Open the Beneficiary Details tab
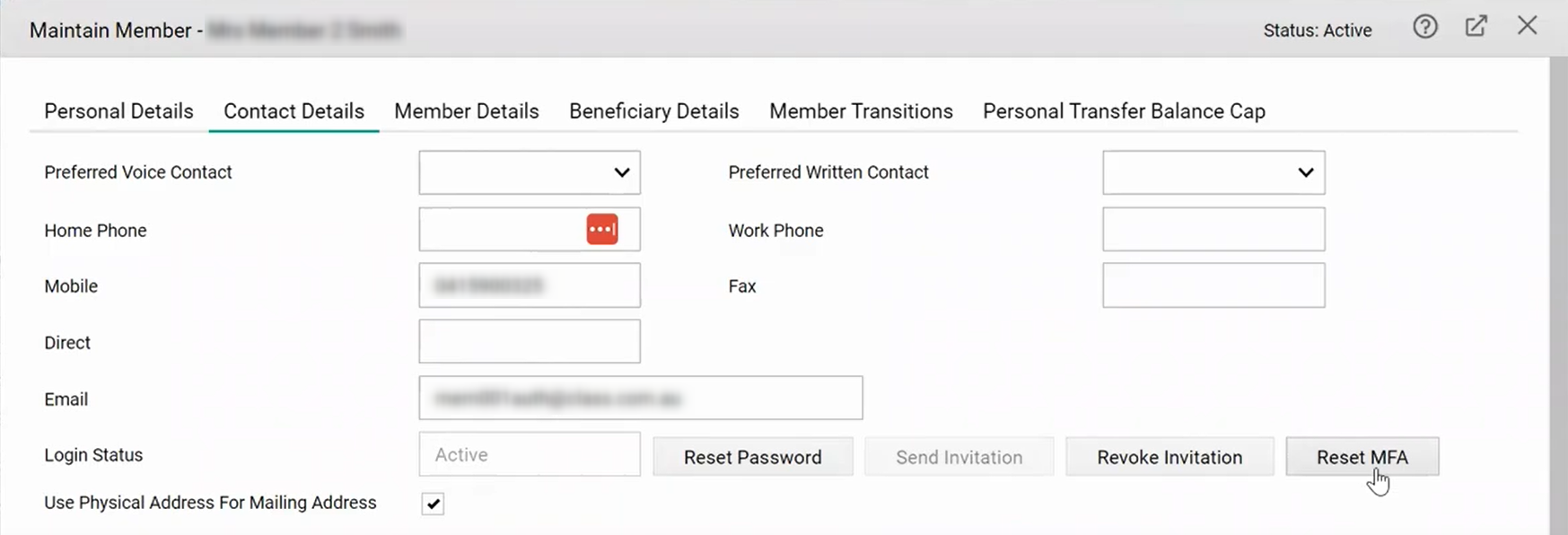Screen dimensions: 1568x535 click(653, 111)
